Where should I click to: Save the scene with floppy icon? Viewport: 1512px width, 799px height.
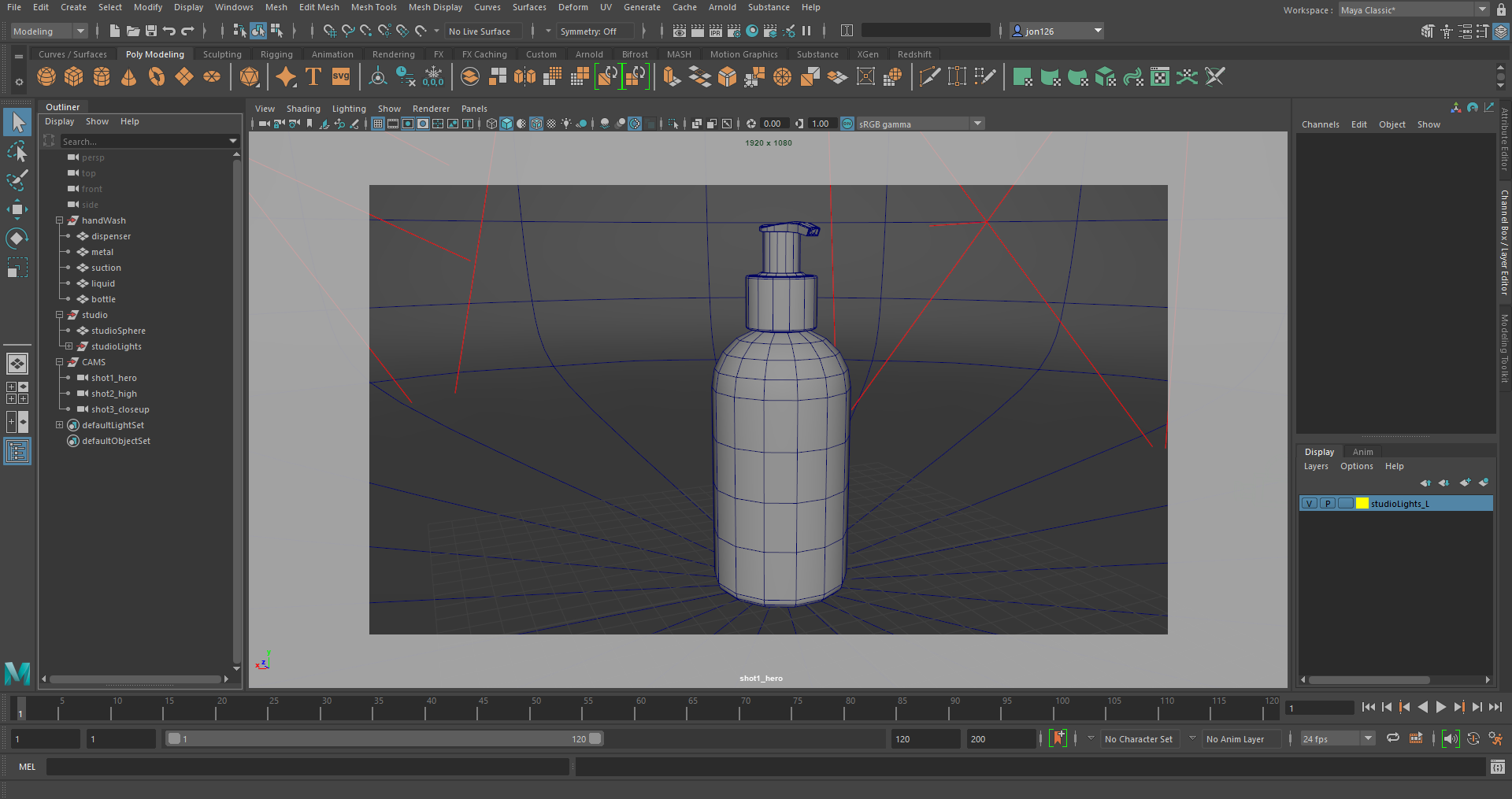(x=150, y=31)
